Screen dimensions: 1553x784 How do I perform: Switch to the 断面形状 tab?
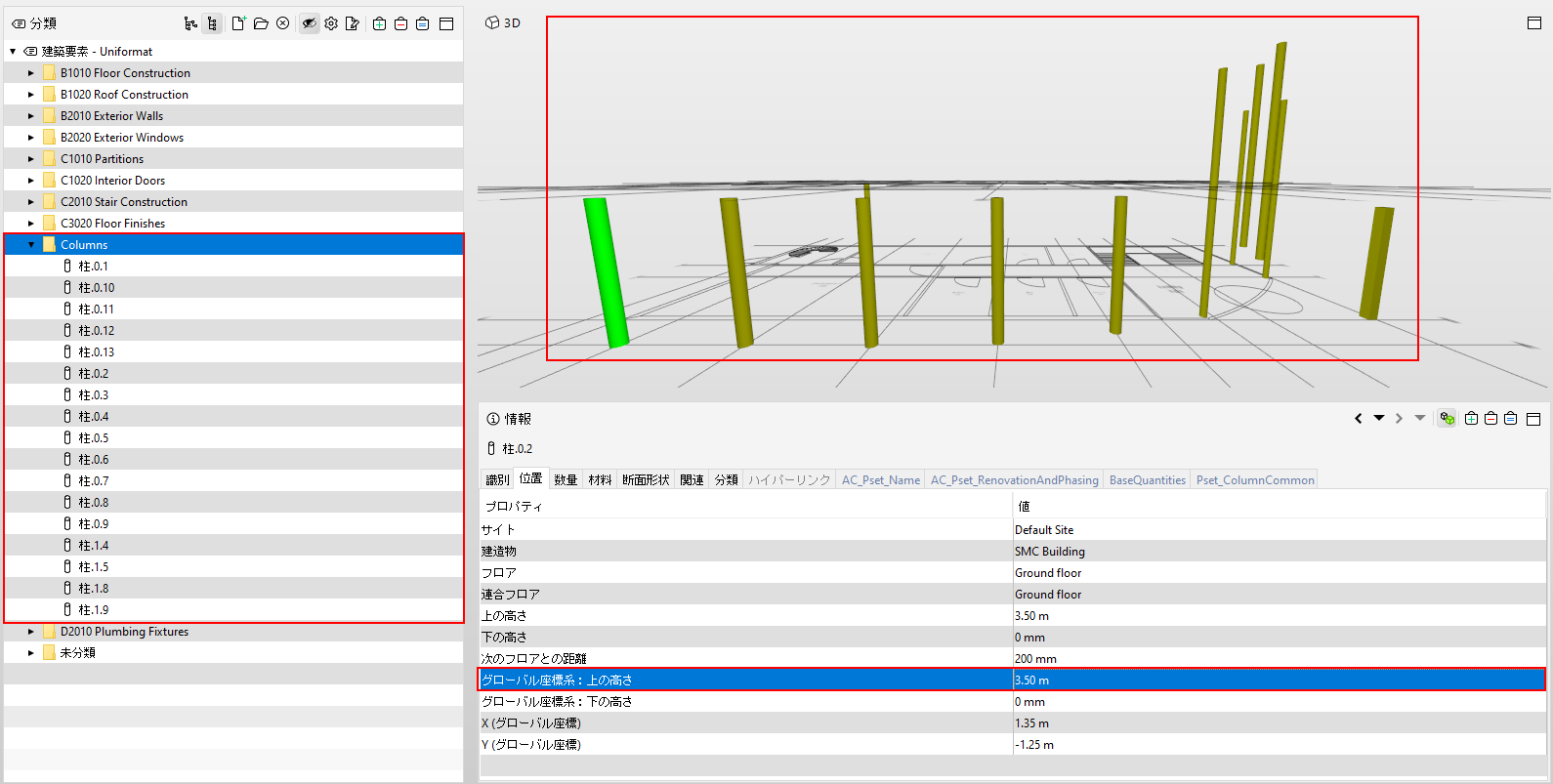click(x=646, y=479)
